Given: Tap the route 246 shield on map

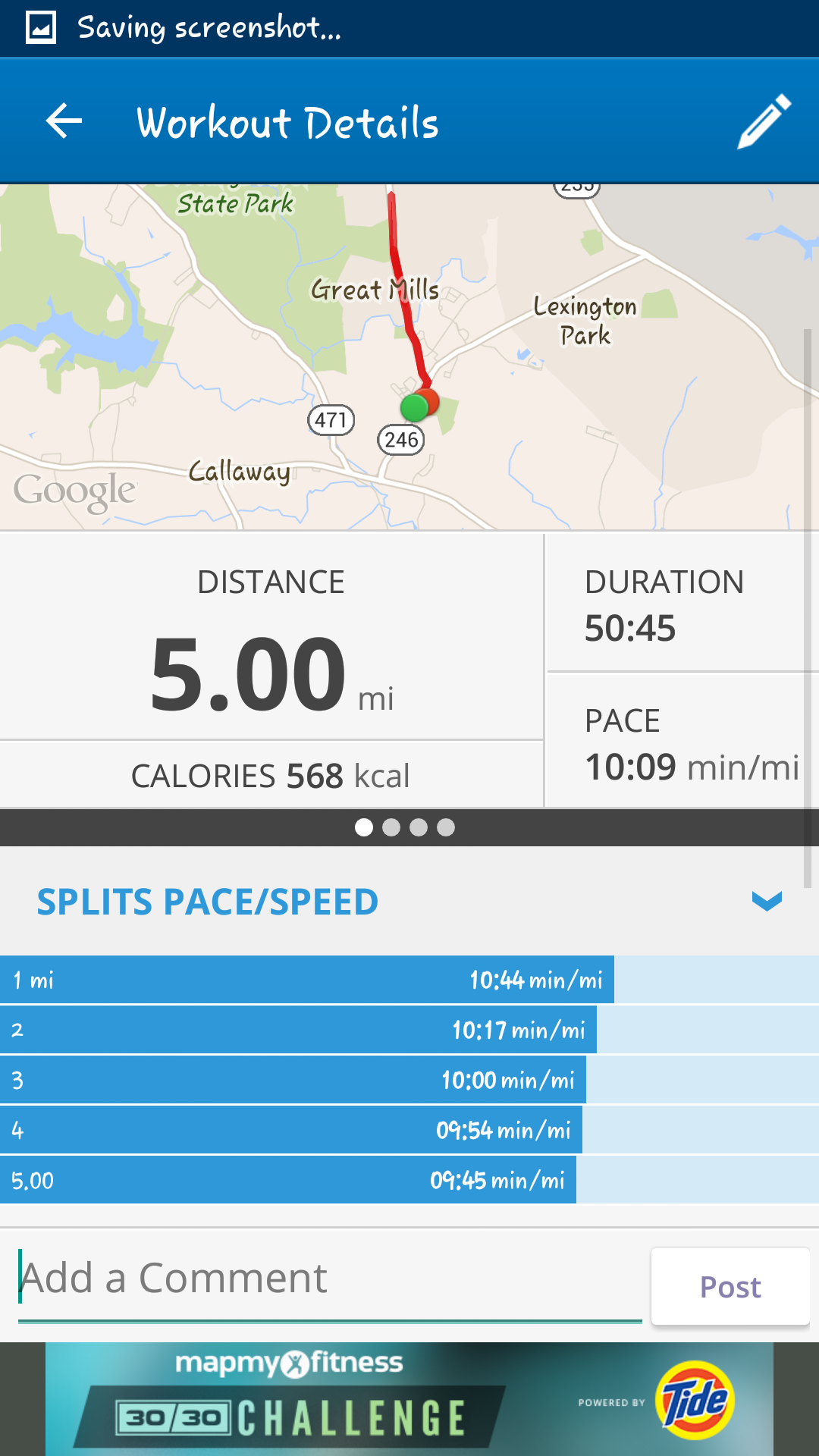Looking at the screenshot, I should click(401, 440).
